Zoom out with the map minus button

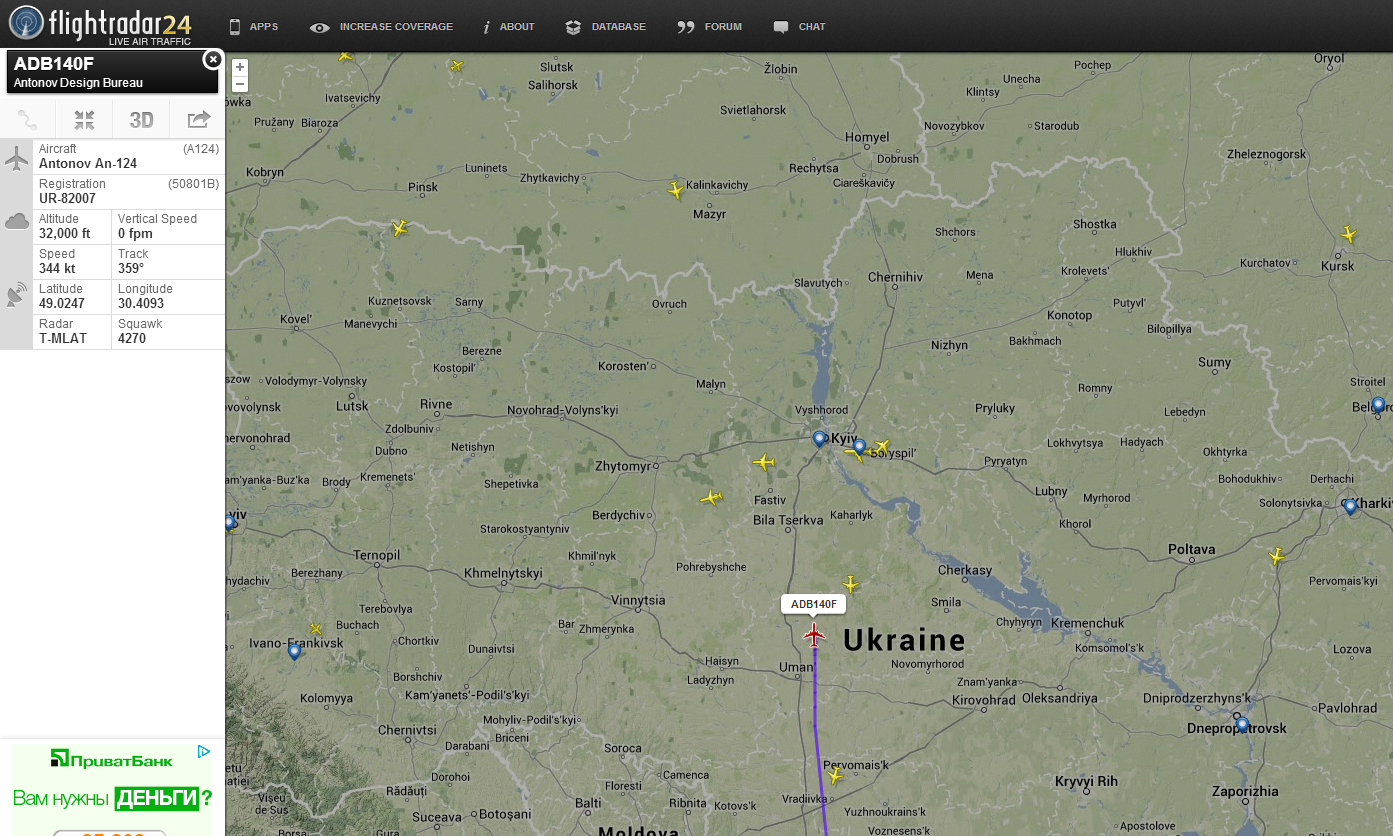pyautogui.click(x=239, y=85)
